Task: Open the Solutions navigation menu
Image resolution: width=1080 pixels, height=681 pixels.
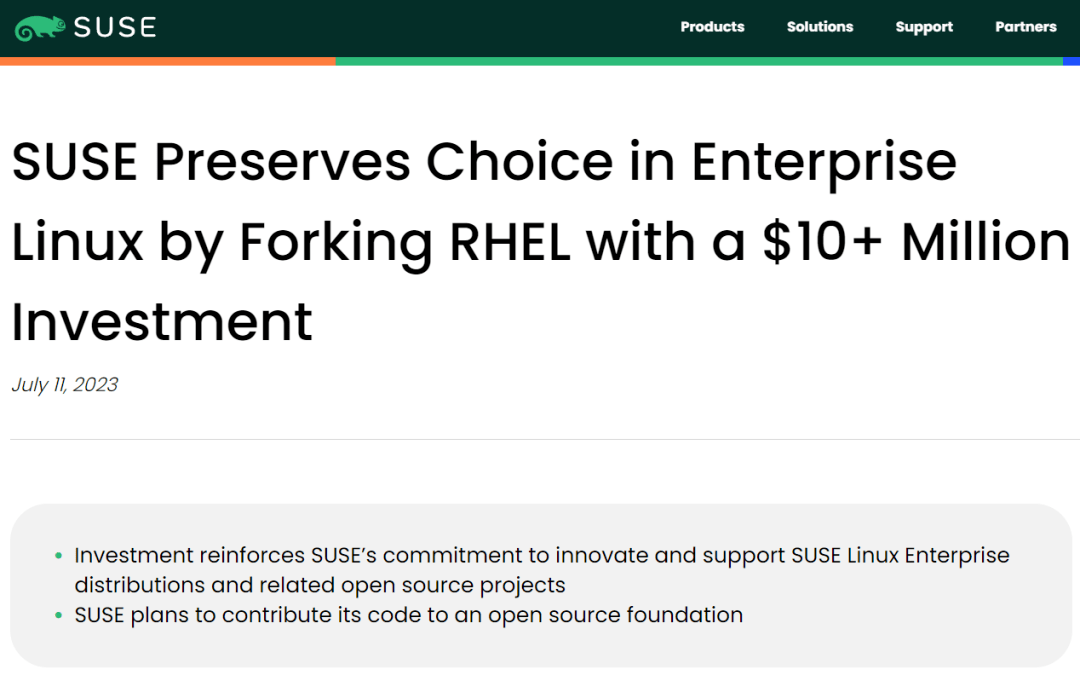Action: [820, 27]
